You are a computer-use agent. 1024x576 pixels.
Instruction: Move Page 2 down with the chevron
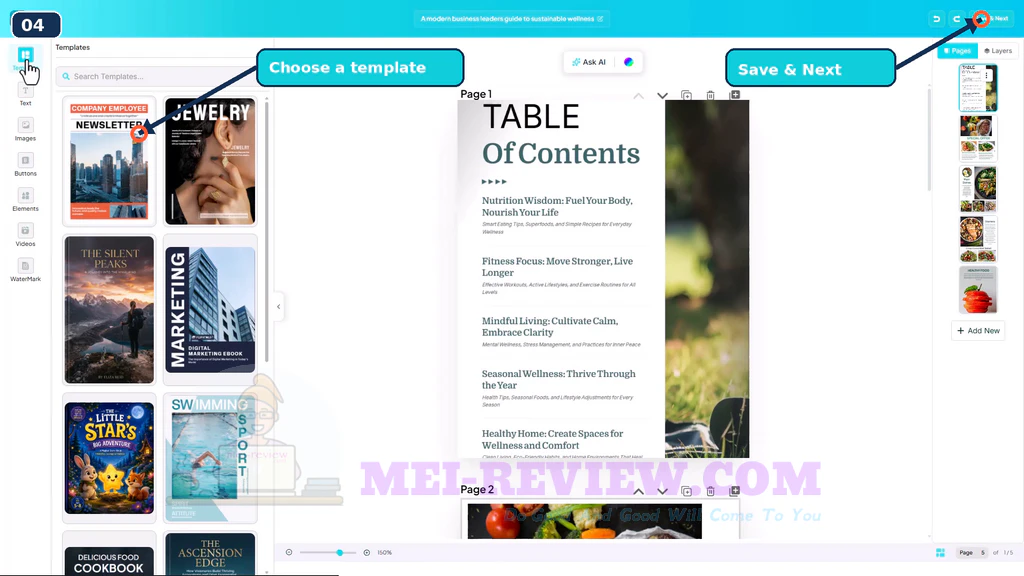coord(662,491)
